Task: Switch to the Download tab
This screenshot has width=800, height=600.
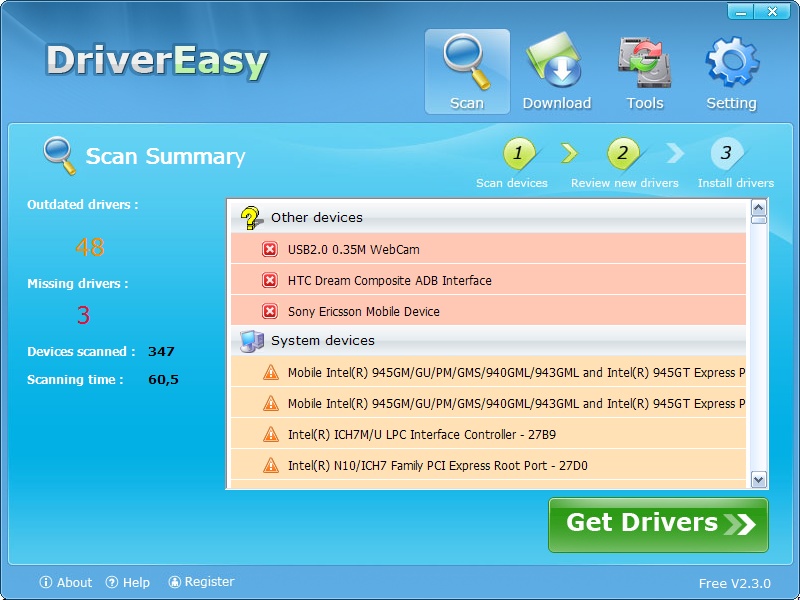Action: (556, 62)
